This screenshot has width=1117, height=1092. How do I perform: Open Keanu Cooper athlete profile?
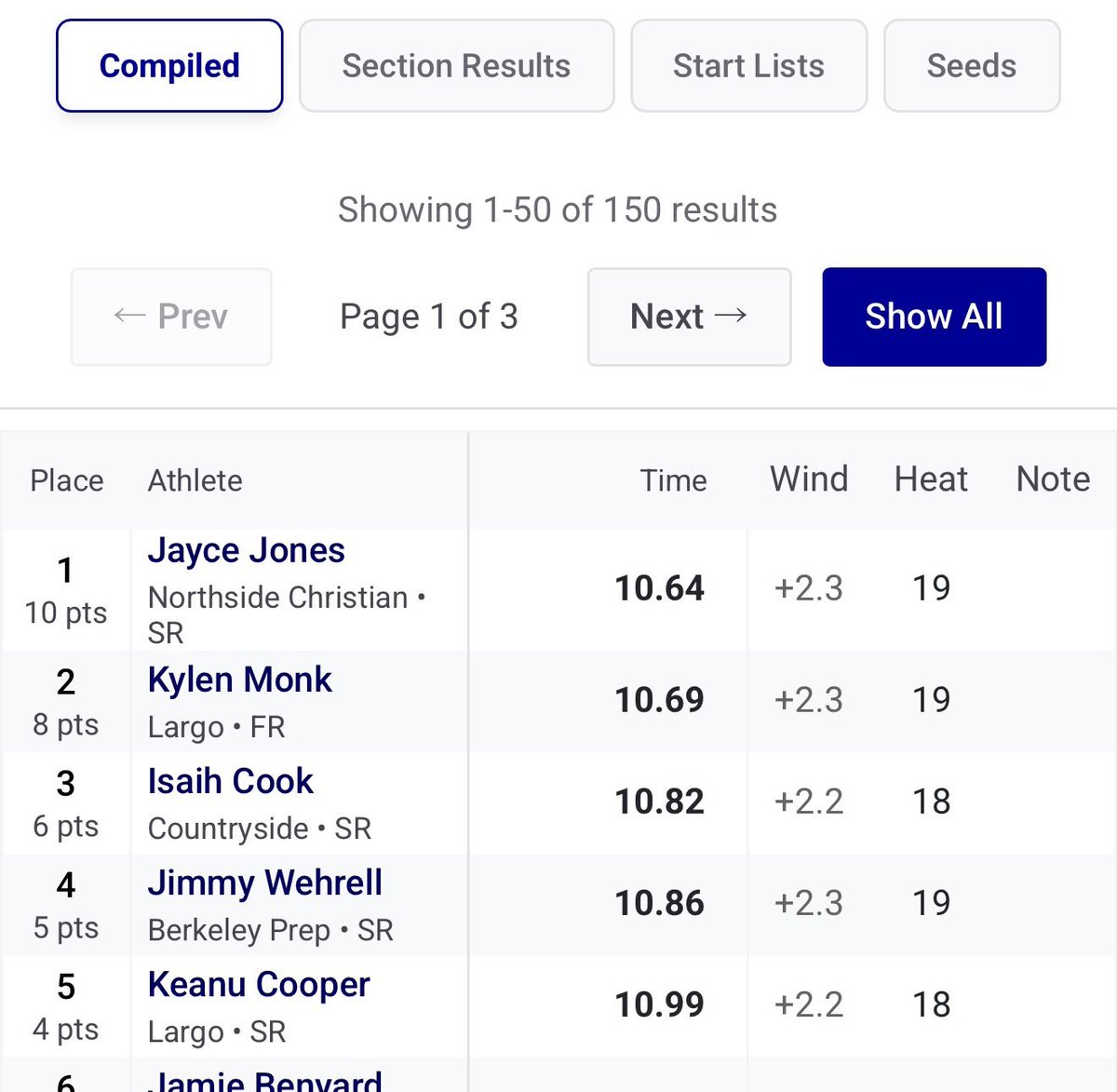point(259,984)
